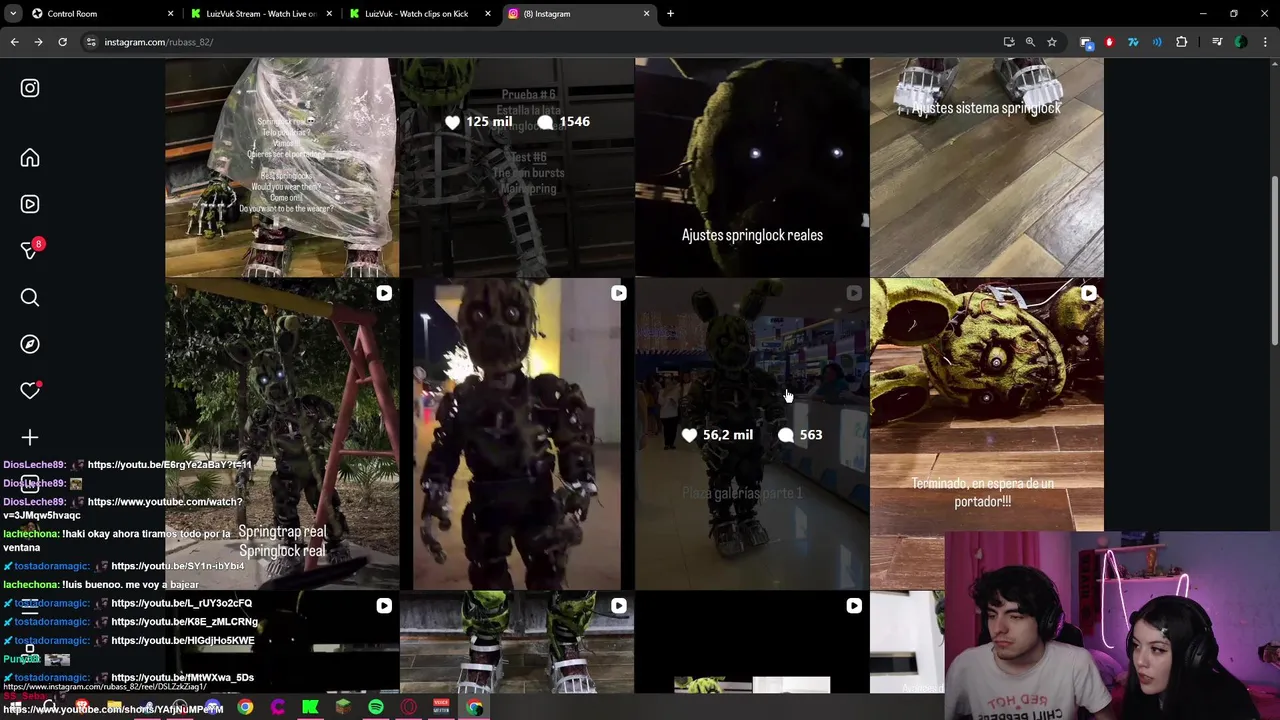
Task: Open a new browser tab
Action: (x=670, y=14)
